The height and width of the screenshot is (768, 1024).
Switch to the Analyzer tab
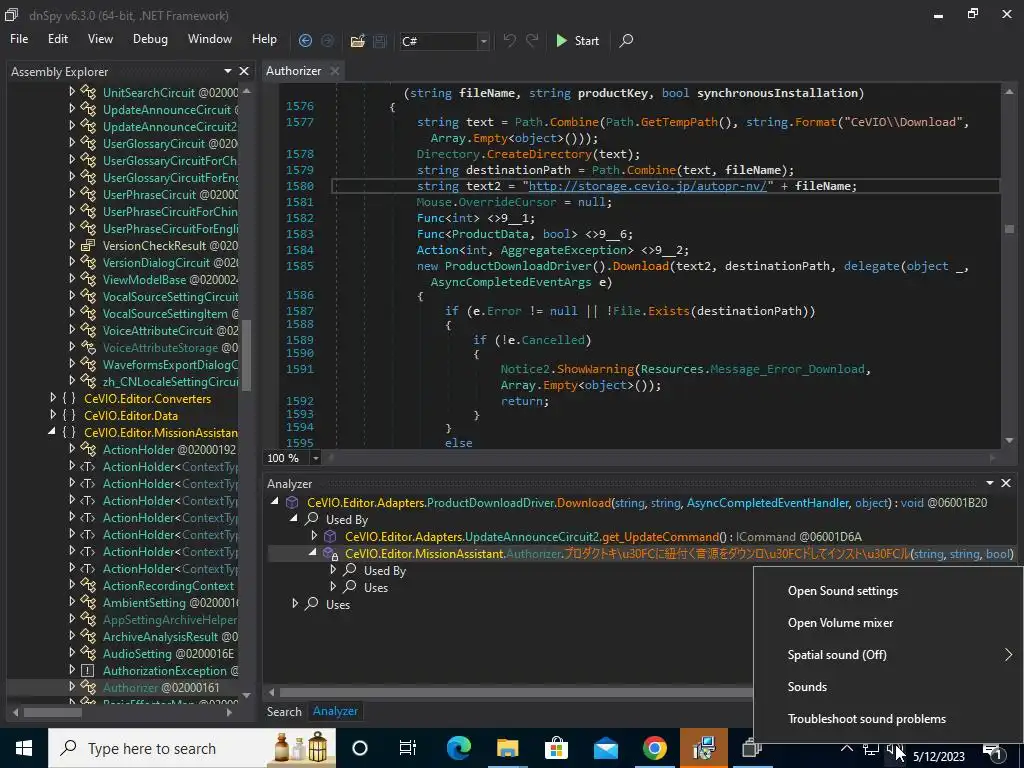click(335, 711)
